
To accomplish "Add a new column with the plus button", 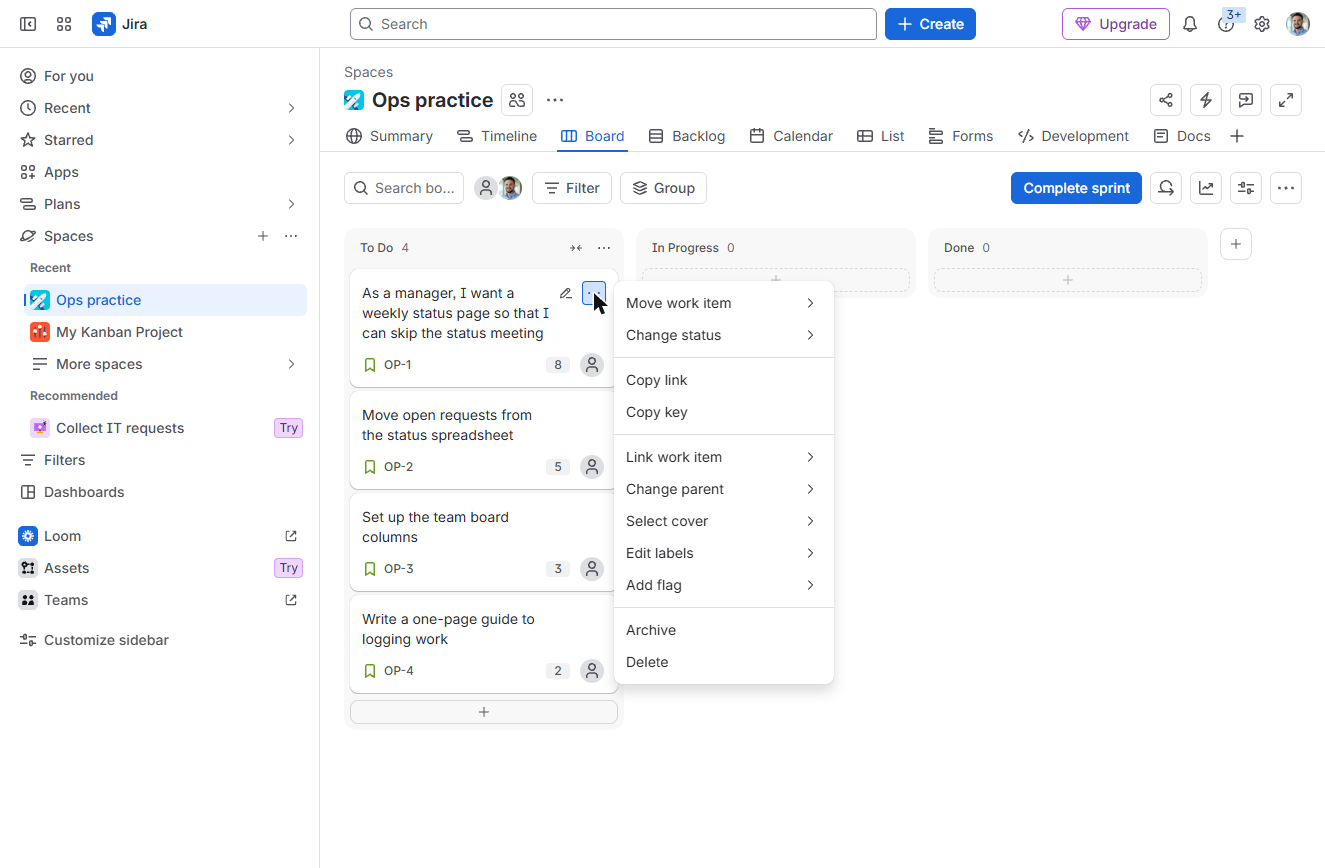I will pos(1236,244).
